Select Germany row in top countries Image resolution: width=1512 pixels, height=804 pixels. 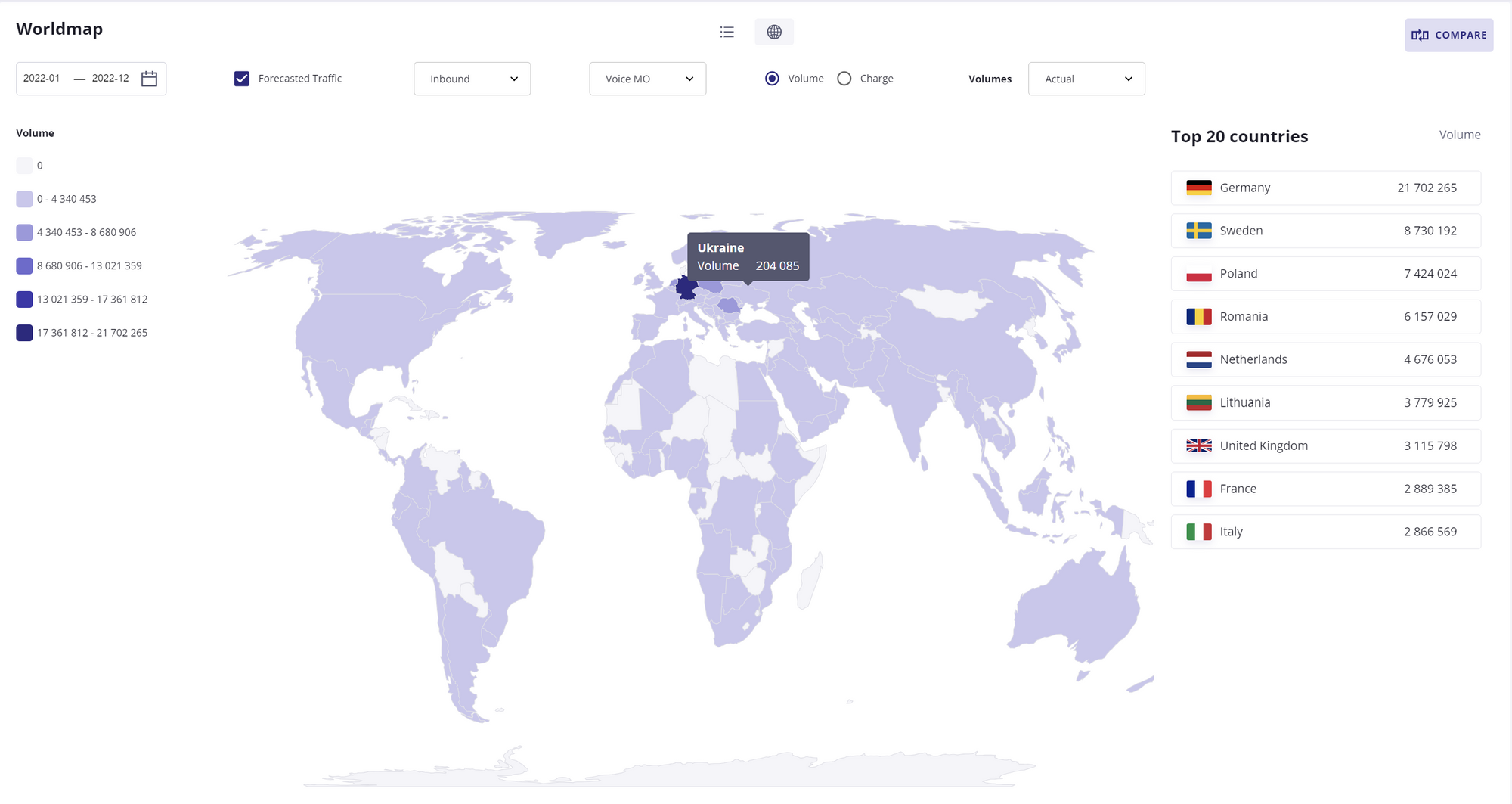1326,188
